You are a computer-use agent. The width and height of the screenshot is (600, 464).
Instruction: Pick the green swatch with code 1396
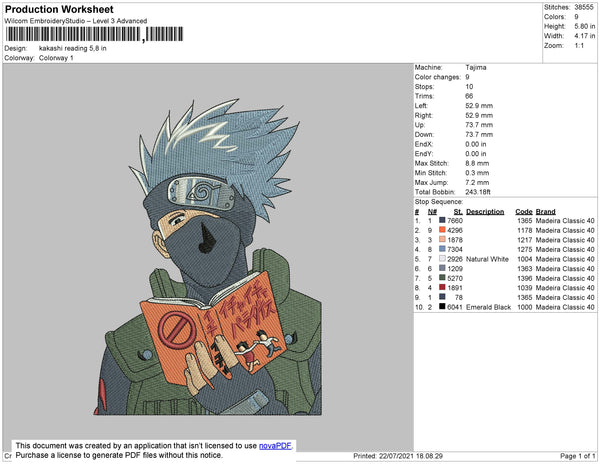[442, 278]
